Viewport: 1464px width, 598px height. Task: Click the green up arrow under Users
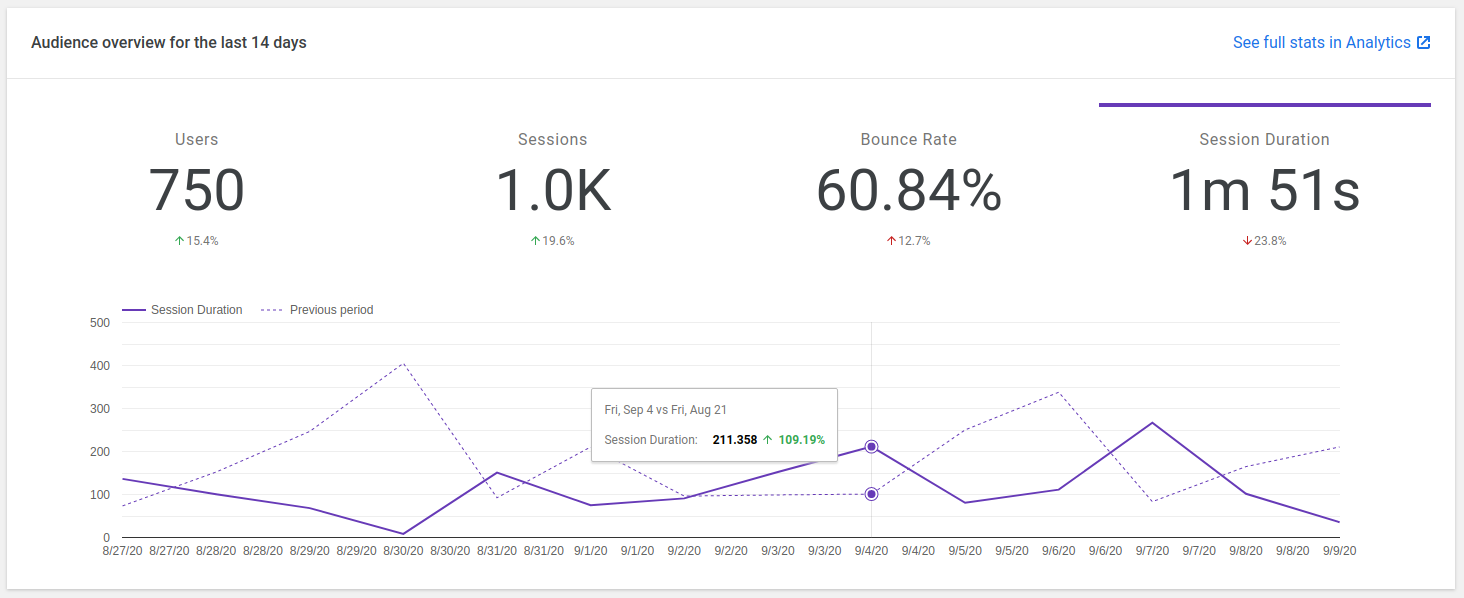click(180, 241)
